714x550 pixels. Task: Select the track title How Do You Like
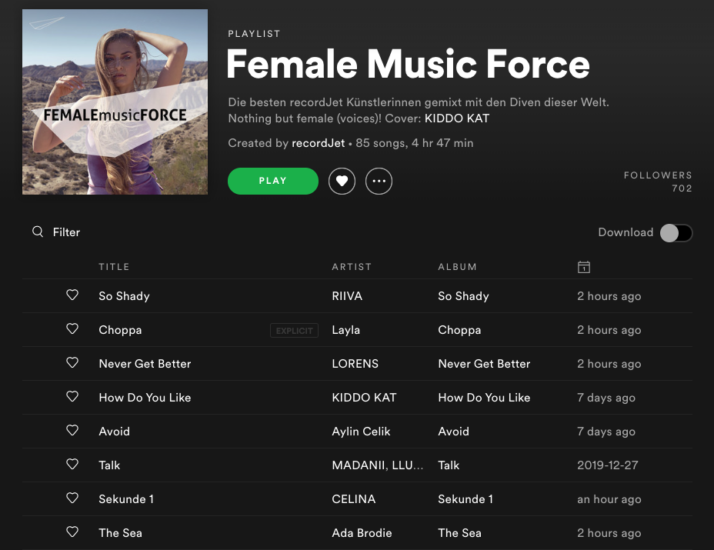point(145,397)
